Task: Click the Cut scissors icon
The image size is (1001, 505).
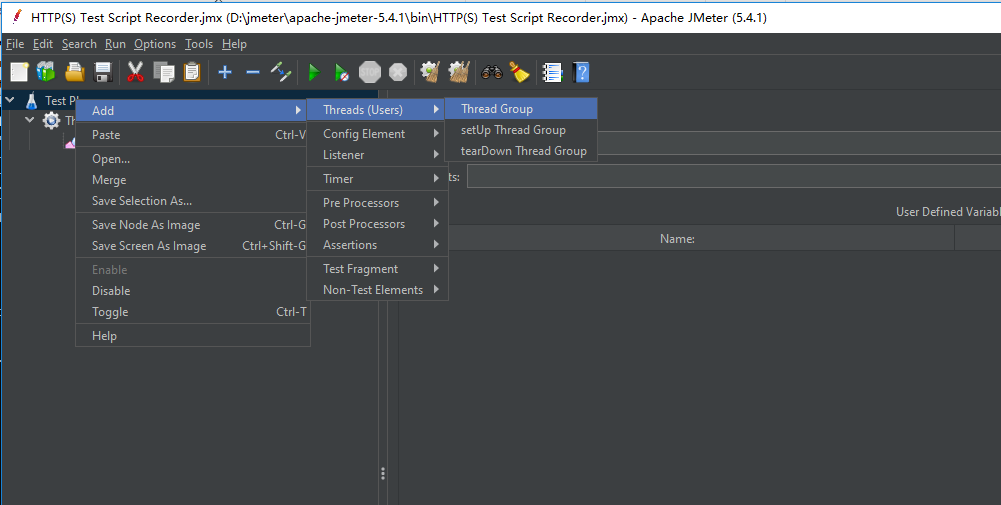Action: [x=135, y=72]
